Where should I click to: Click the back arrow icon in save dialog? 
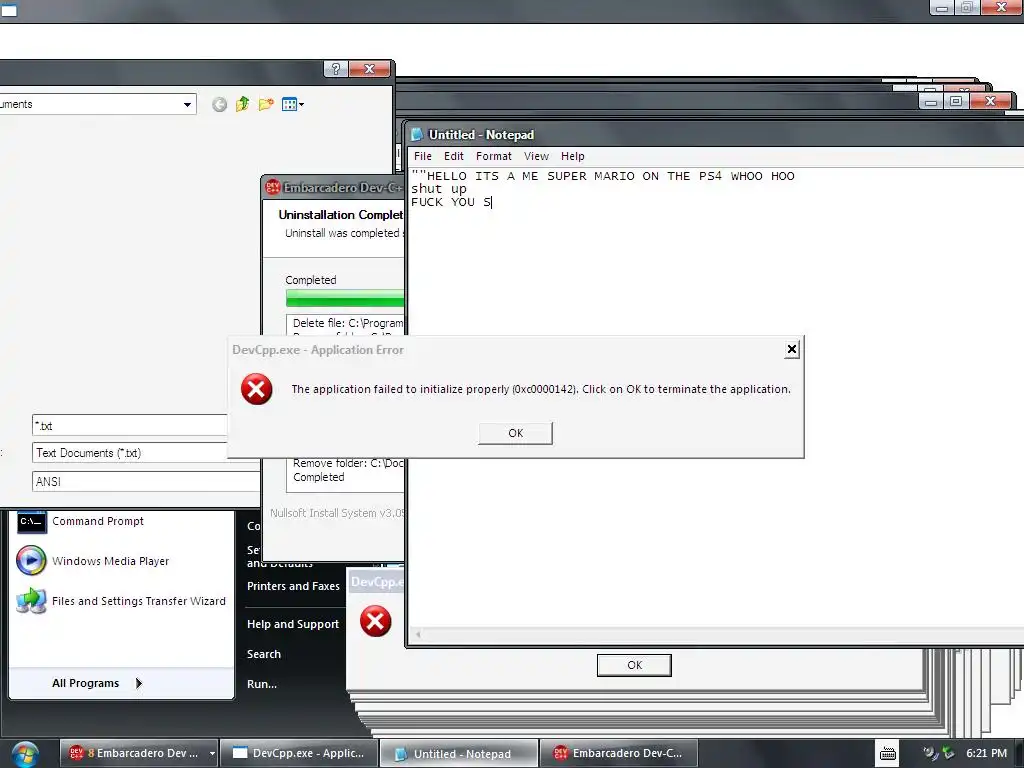tap(219, 104)
